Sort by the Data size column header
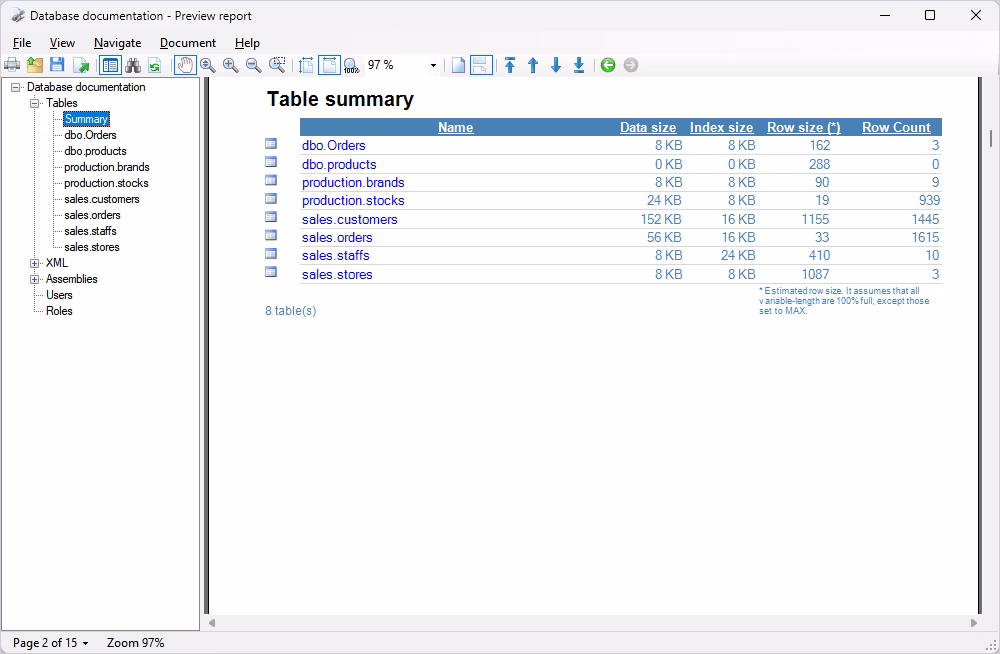 pos(648,127)
